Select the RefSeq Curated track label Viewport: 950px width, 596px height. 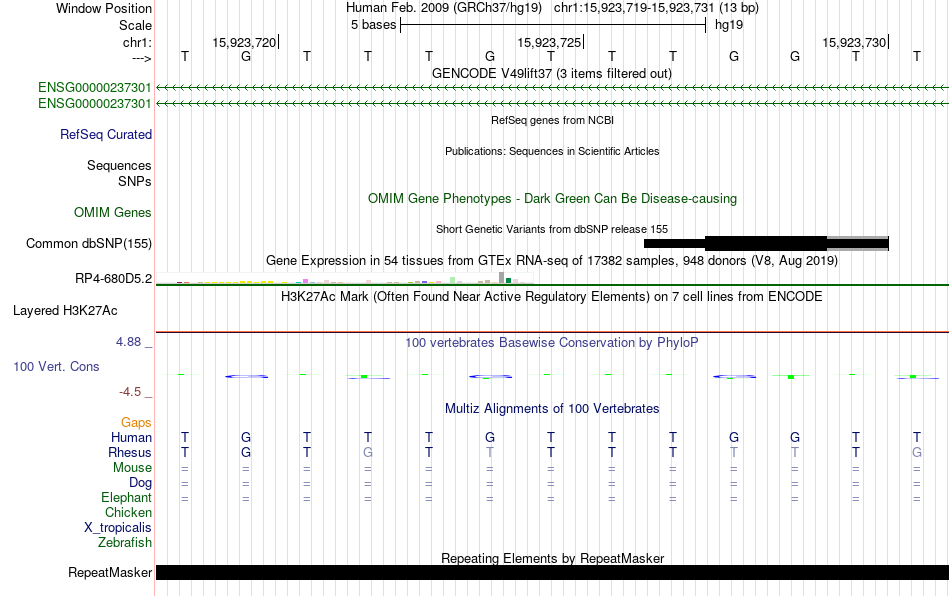[105, 134]
